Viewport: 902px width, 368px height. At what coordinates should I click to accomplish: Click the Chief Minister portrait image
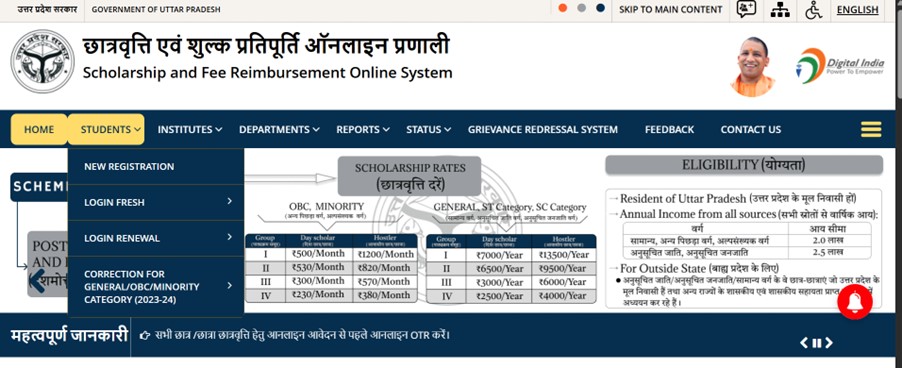coord(752,67)
